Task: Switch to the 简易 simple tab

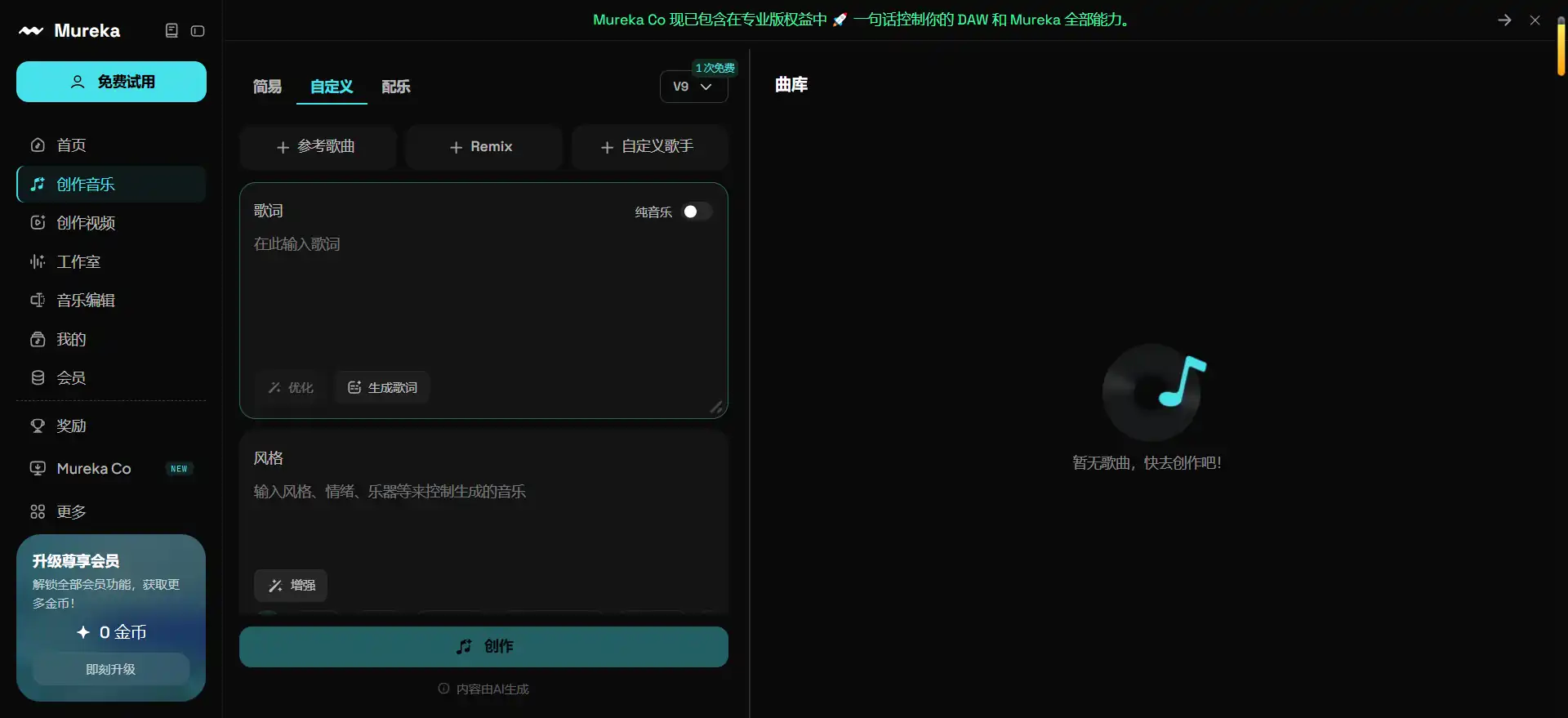Action: [x=267, y=87]
